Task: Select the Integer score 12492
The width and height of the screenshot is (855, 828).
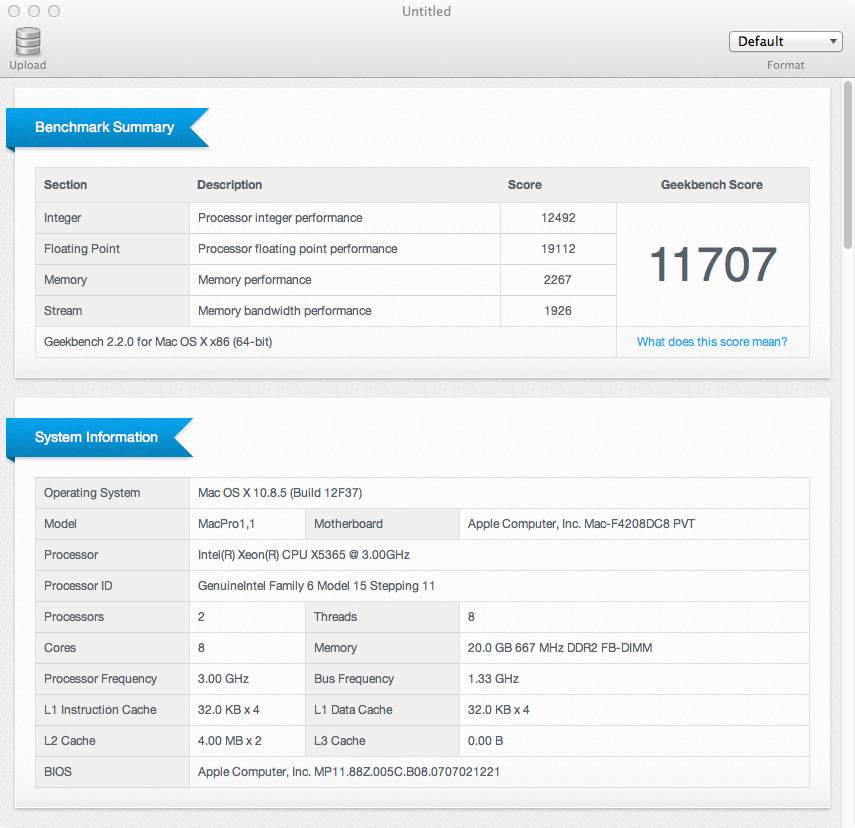Action: tap(558, 218)
